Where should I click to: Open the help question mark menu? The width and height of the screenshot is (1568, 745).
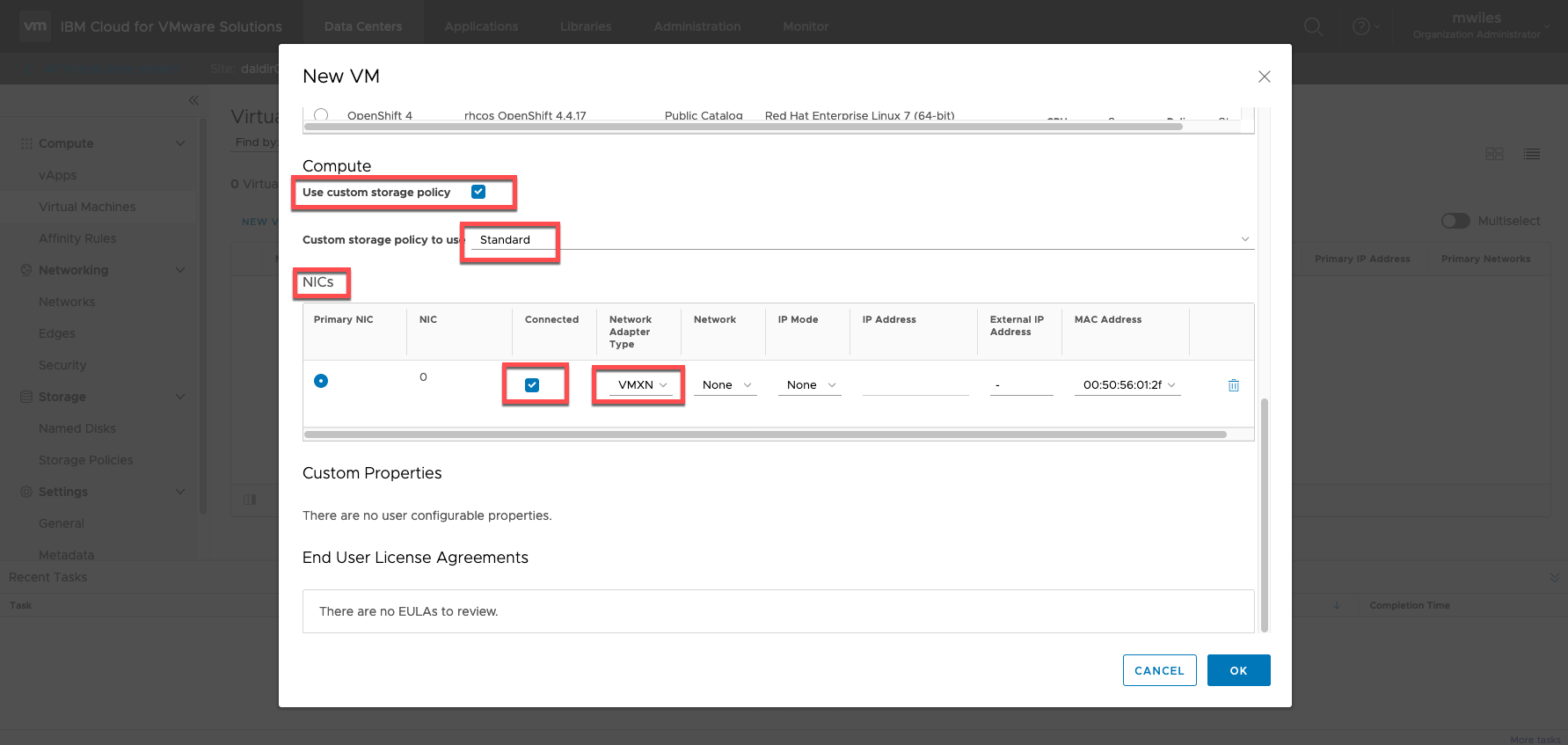pyautogui.click(x=1361, y=26)
